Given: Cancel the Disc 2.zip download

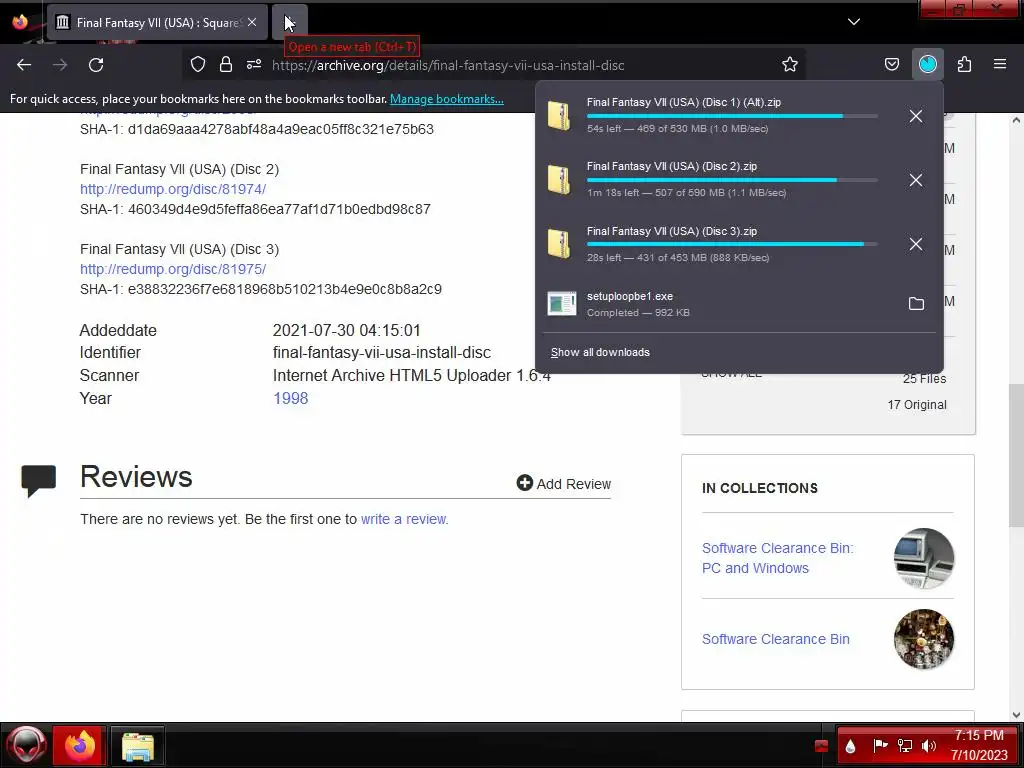Looking at the screenshot, I should click(x=916, y=180).
